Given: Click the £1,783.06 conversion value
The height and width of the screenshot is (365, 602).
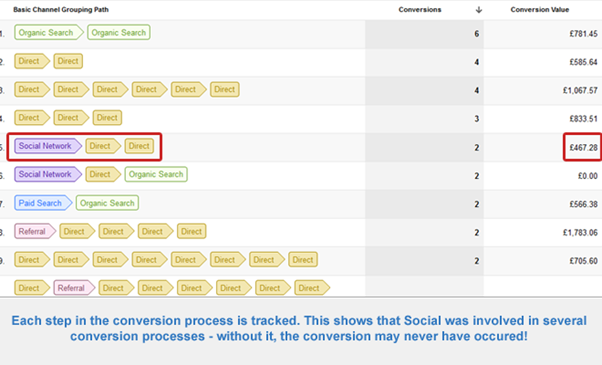Looking at the screenshot, I should 580,233.
